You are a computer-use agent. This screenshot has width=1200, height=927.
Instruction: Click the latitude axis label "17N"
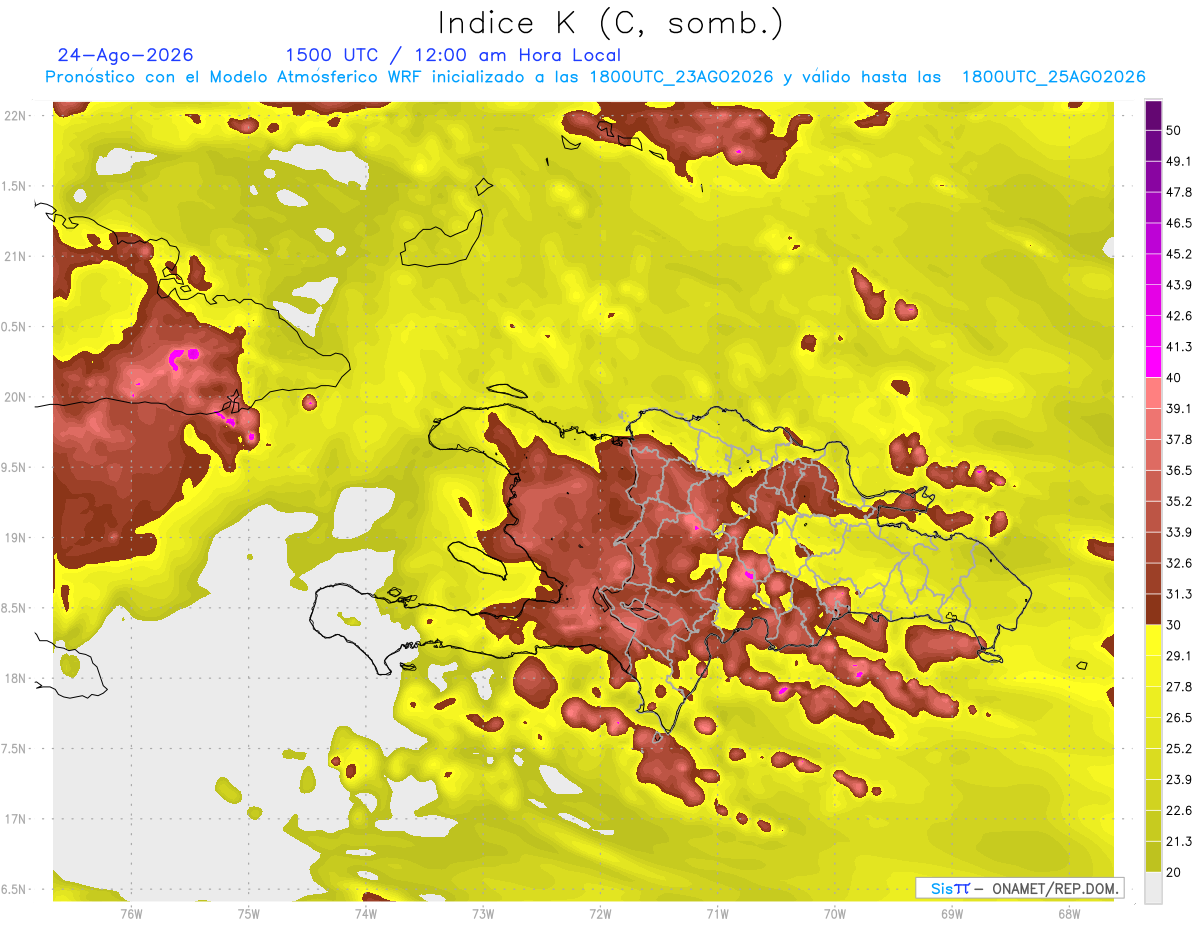pyautogui.click(x=16, y=819)
